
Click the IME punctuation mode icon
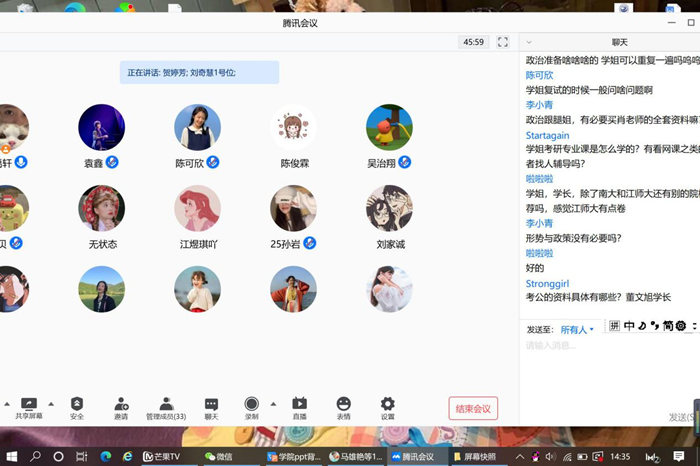tap(655, 326)
